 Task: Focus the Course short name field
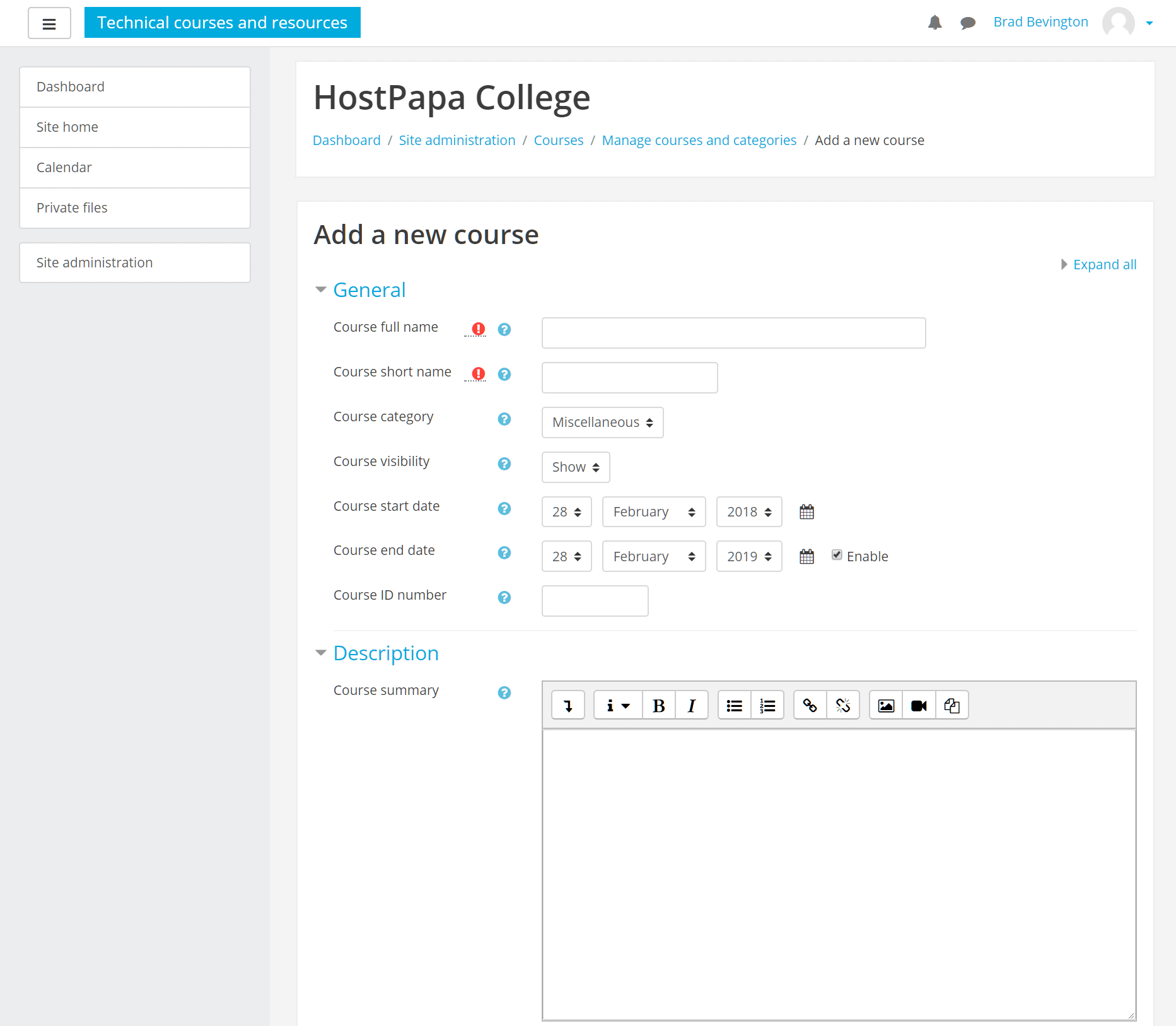(x=630, y=378)
